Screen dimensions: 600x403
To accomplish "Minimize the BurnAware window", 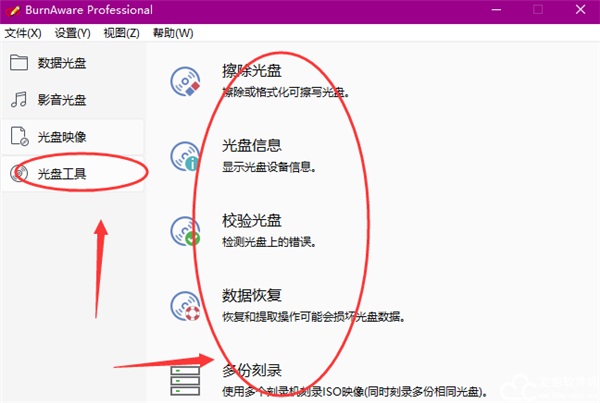I will pyautogui.click(x=496, y=10).
